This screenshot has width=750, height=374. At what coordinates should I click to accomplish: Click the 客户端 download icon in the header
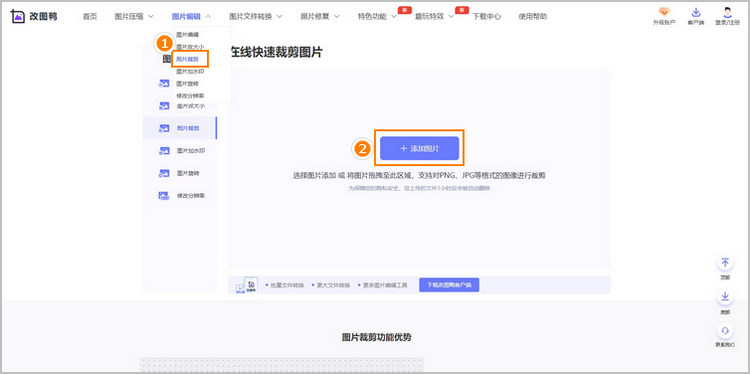(696, 12)
